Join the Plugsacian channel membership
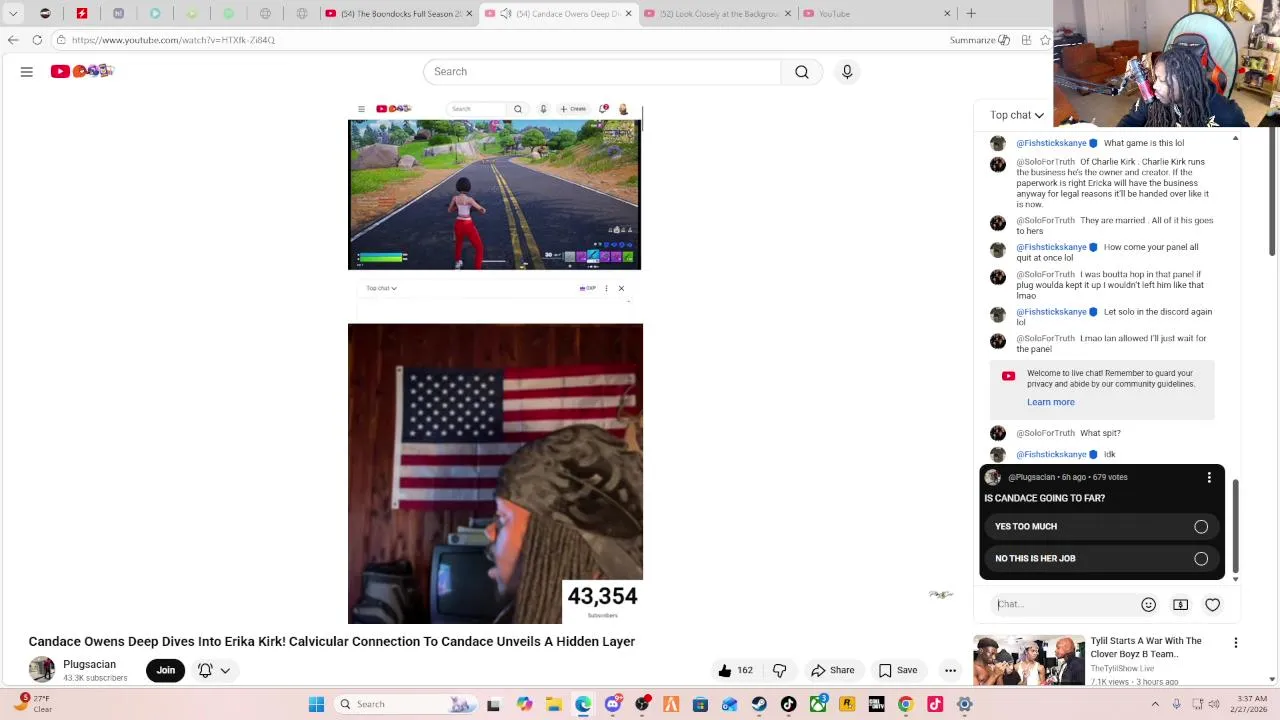This screenshot has height=720, width=1280. (x=166, y=670)
